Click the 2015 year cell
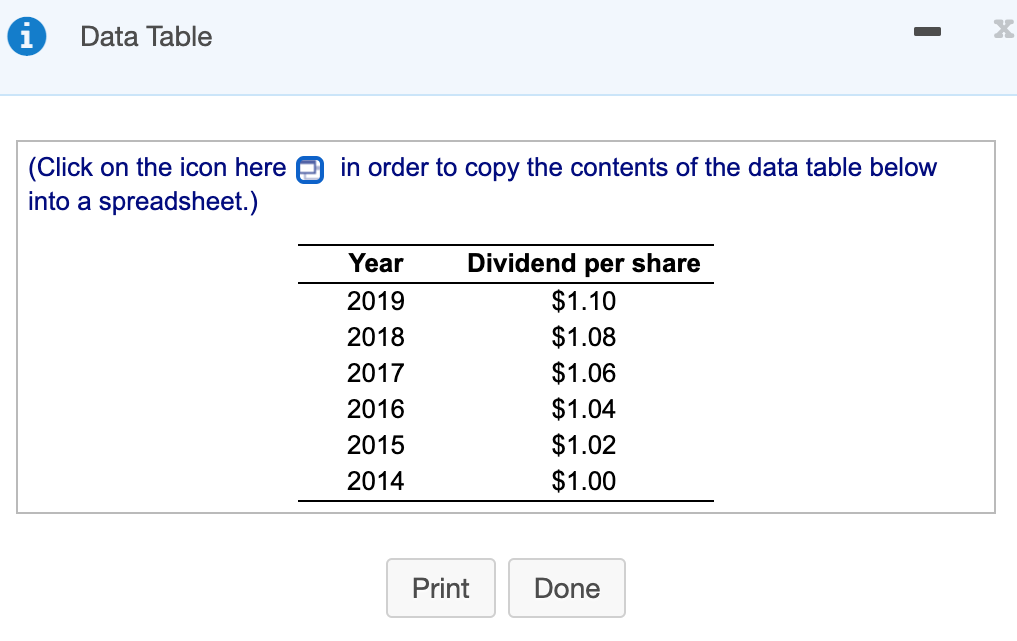The height and width of the screenshot is (641, 1017). point(376,445)
